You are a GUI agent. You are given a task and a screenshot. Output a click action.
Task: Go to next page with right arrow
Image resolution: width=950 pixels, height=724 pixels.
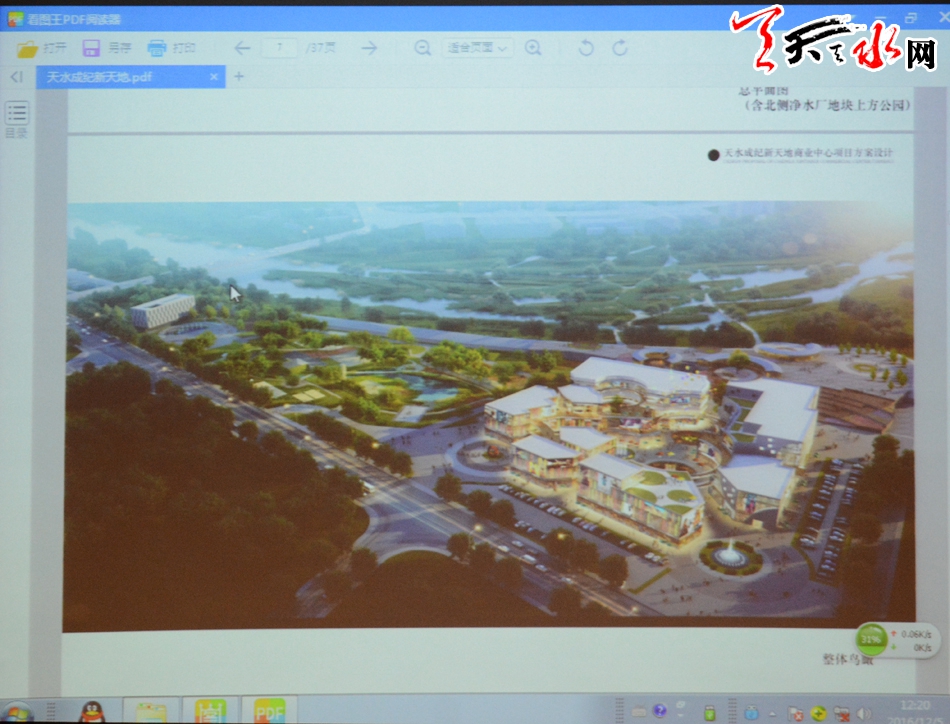369,48
